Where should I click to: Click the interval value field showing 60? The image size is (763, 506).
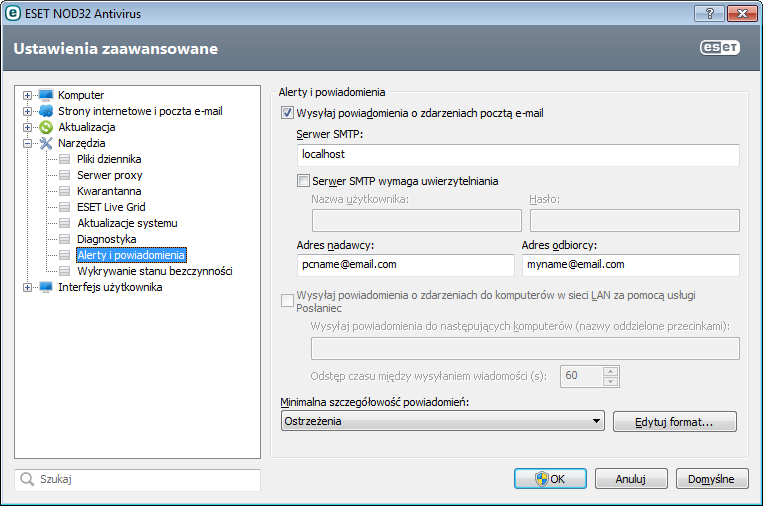581,376
